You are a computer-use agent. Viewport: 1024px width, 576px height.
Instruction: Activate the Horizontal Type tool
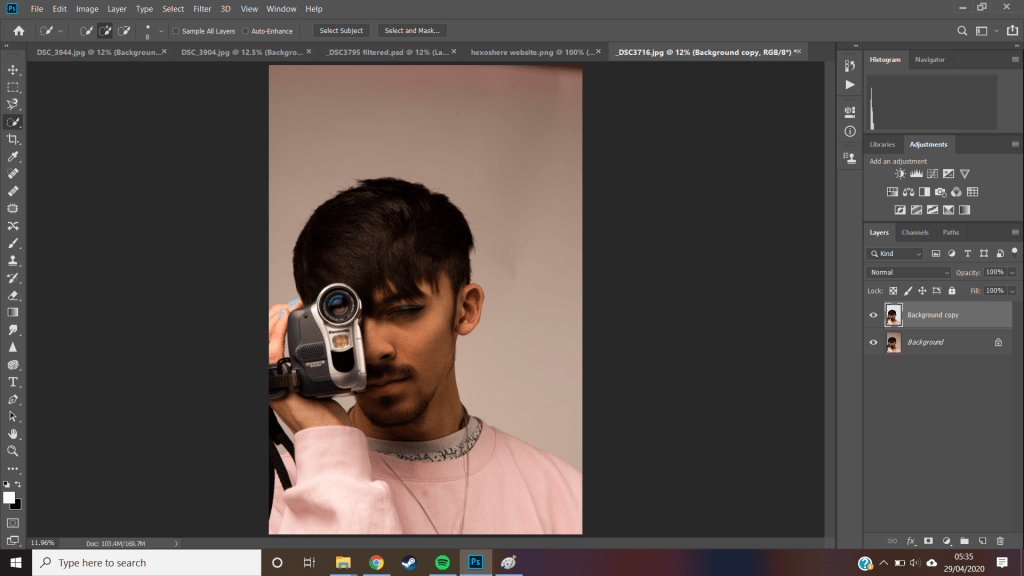pyautogui.click(x=13, y=382)
